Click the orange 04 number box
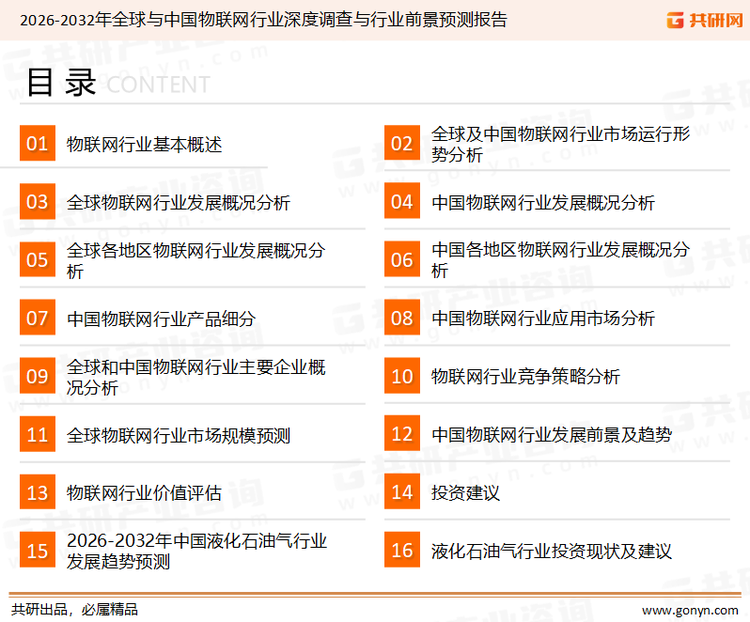750x622 pixels. point(402,201)
